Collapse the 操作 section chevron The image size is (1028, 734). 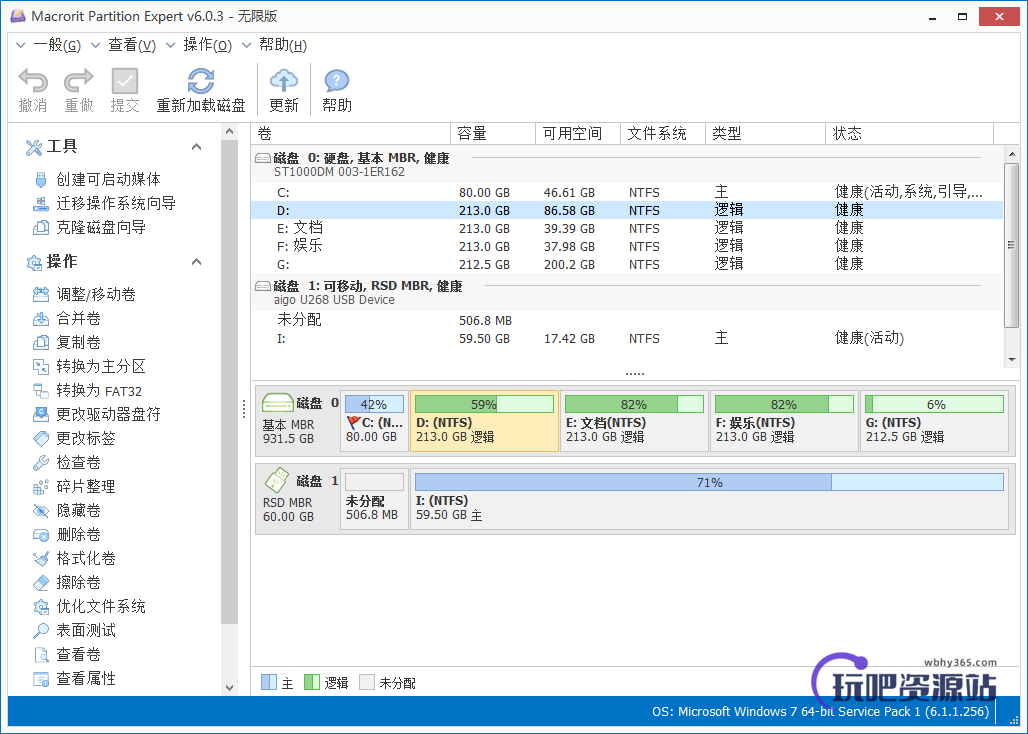196,262
